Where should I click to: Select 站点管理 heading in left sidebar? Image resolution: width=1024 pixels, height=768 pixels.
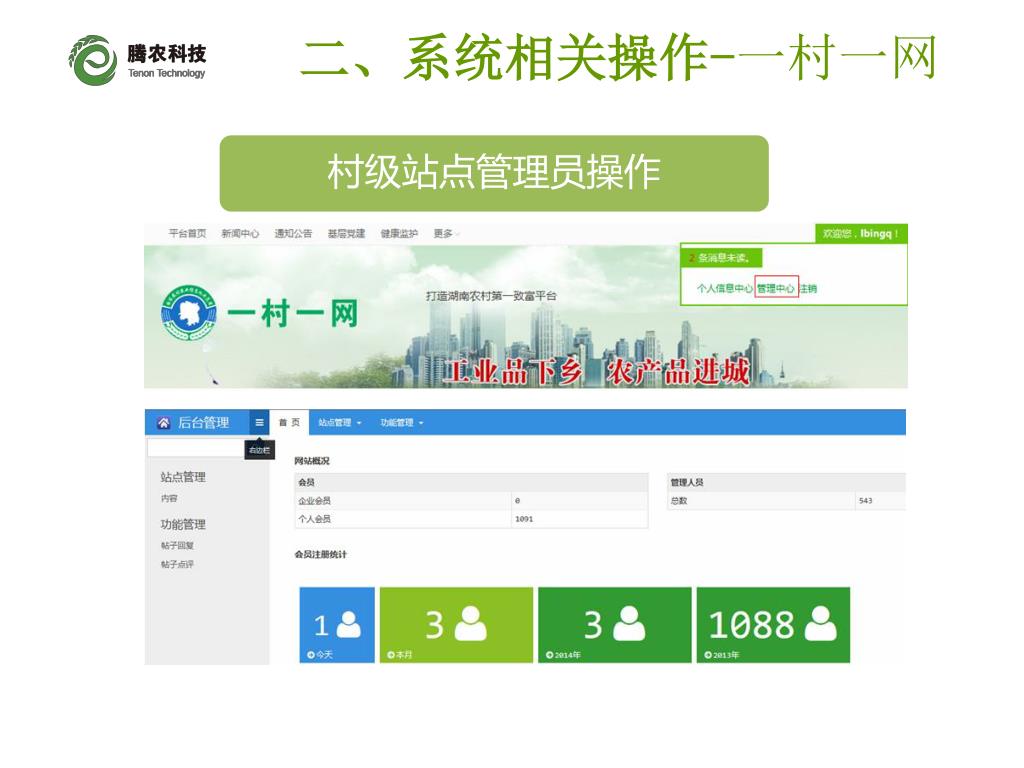[x=183, y=477]
